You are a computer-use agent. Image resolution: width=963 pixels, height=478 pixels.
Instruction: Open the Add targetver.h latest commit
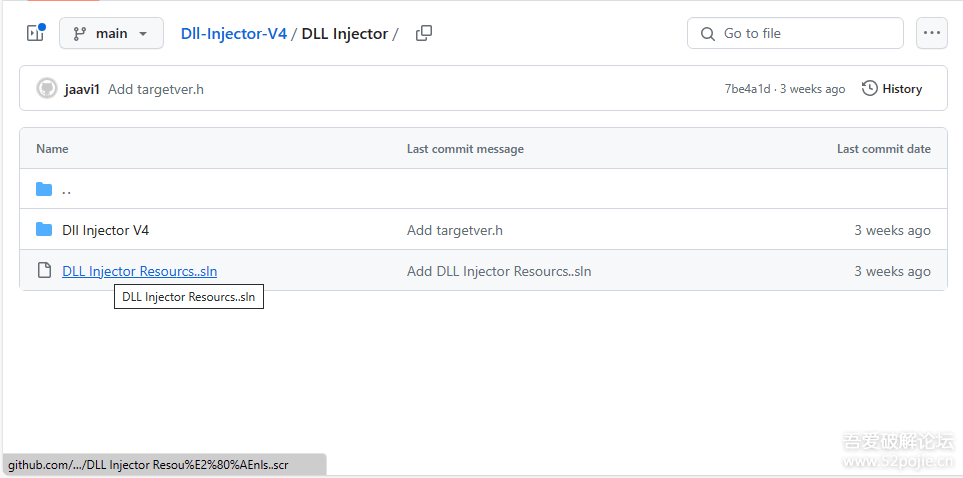point(156,89)
